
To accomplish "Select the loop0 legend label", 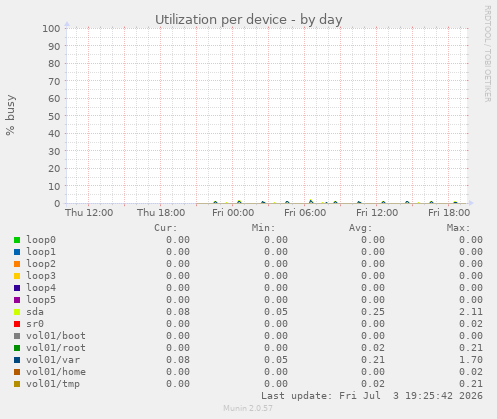I will click(41, 240).
